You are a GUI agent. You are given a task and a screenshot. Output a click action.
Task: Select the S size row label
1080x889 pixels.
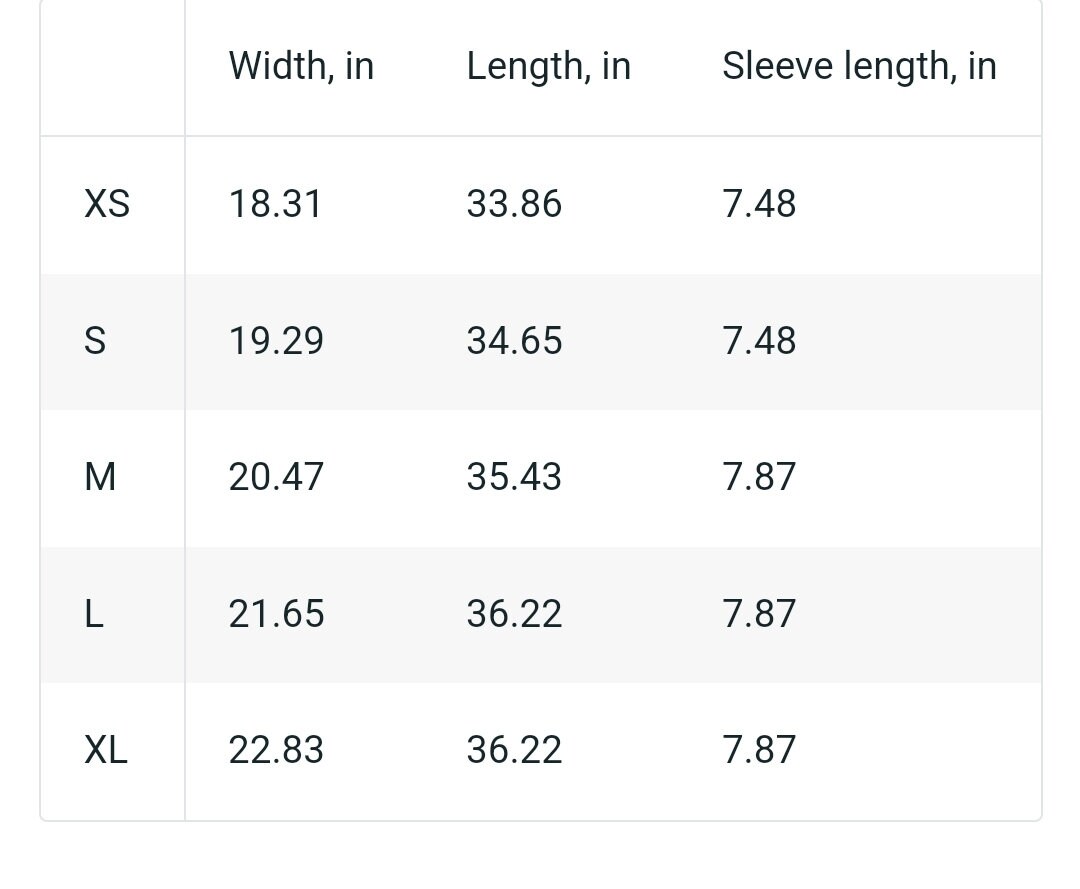pos(95,341)
